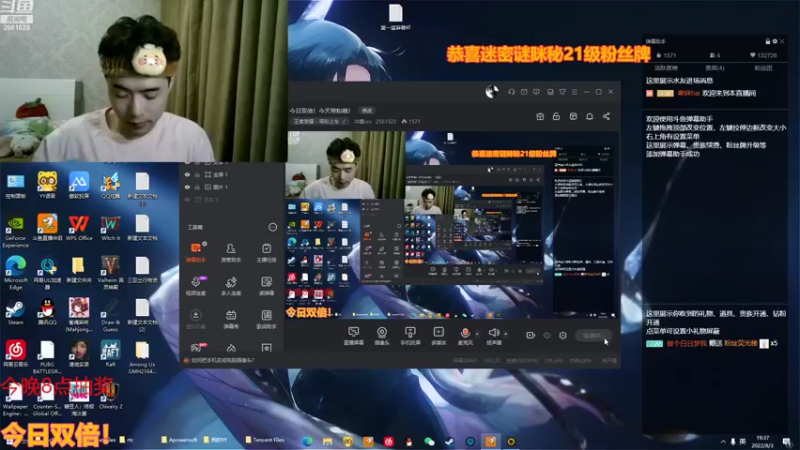Open the Steam desktop shortcut

[x=15, y=312]
